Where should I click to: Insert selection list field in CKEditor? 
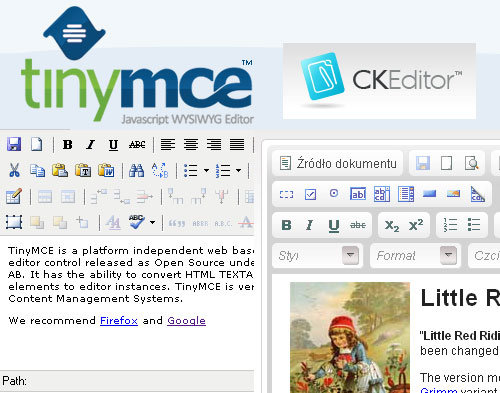pyautogui.click(x=406, y=194)
